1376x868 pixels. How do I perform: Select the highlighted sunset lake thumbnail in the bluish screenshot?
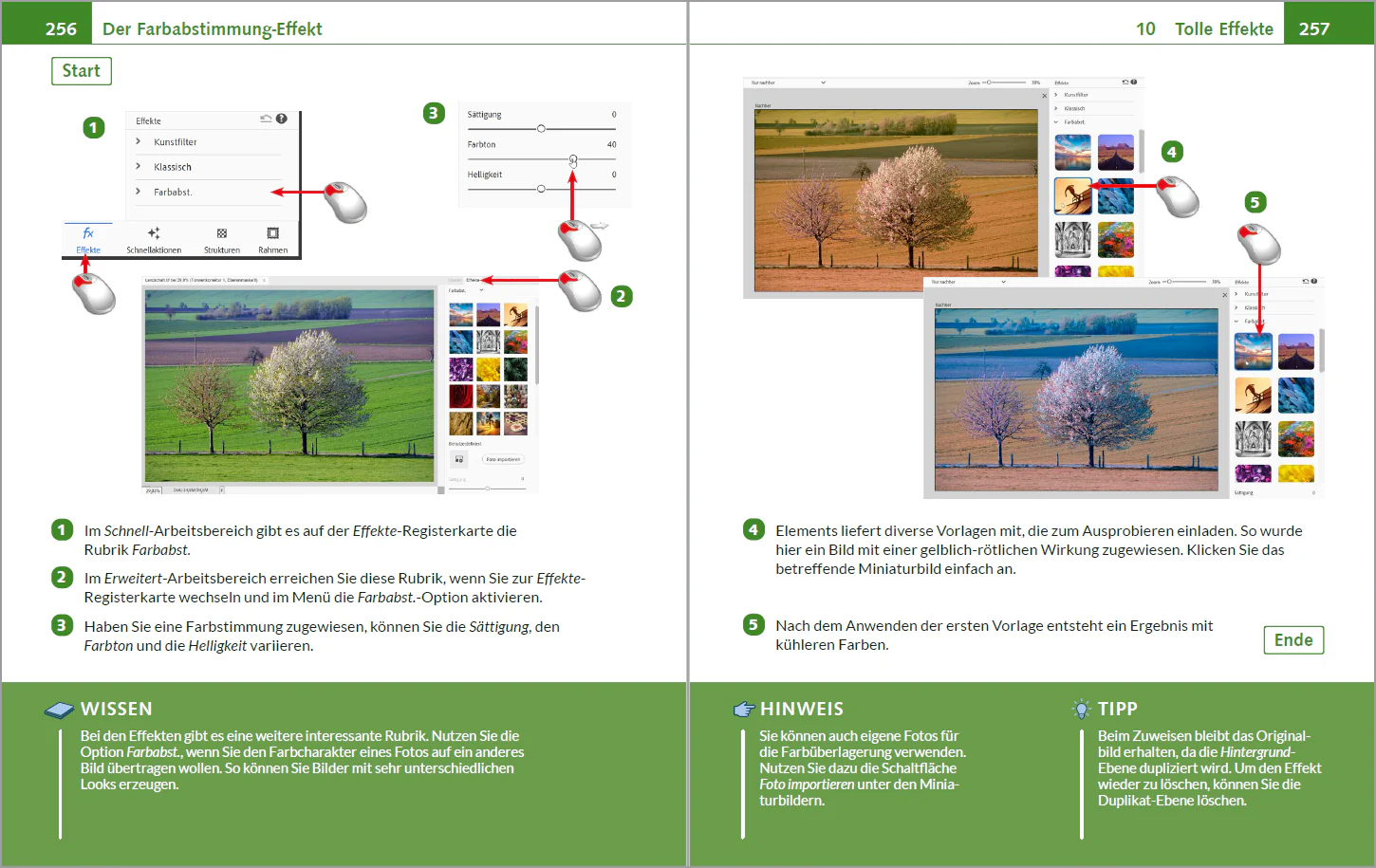click(x=1253, y=352)
